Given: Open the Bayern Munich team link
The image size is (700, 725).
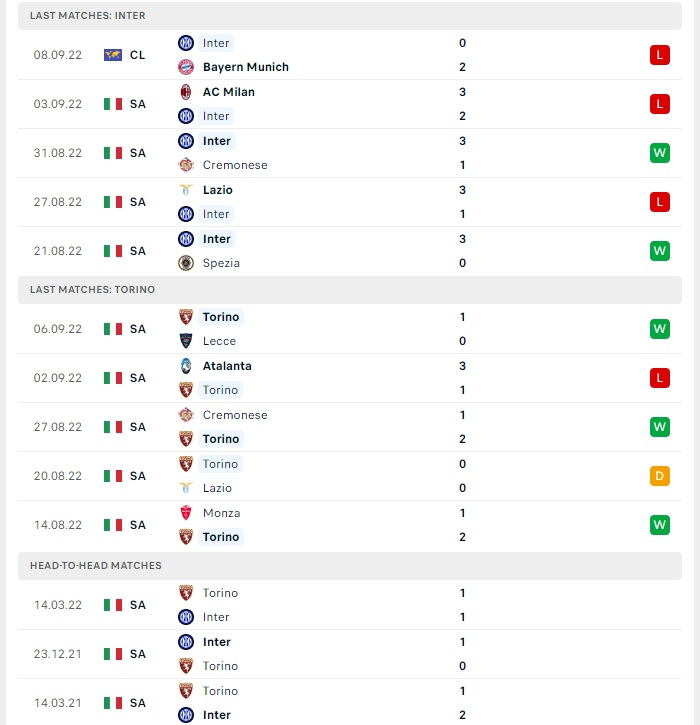Looking at the screenshot, I should tap(246, 67).
